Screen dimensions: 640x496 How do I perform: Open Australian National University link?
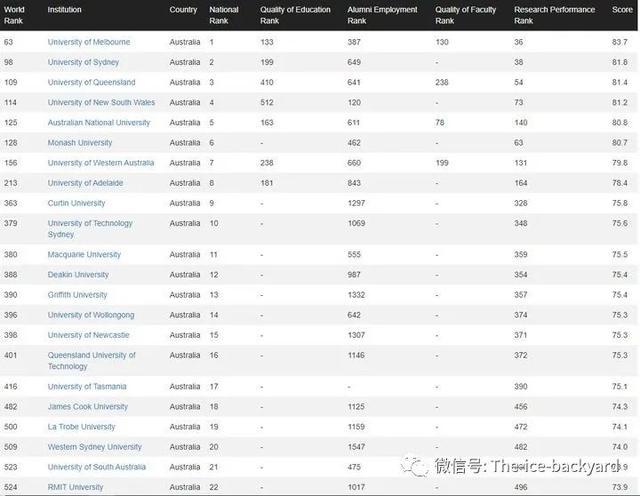click(x=99, y=122)
